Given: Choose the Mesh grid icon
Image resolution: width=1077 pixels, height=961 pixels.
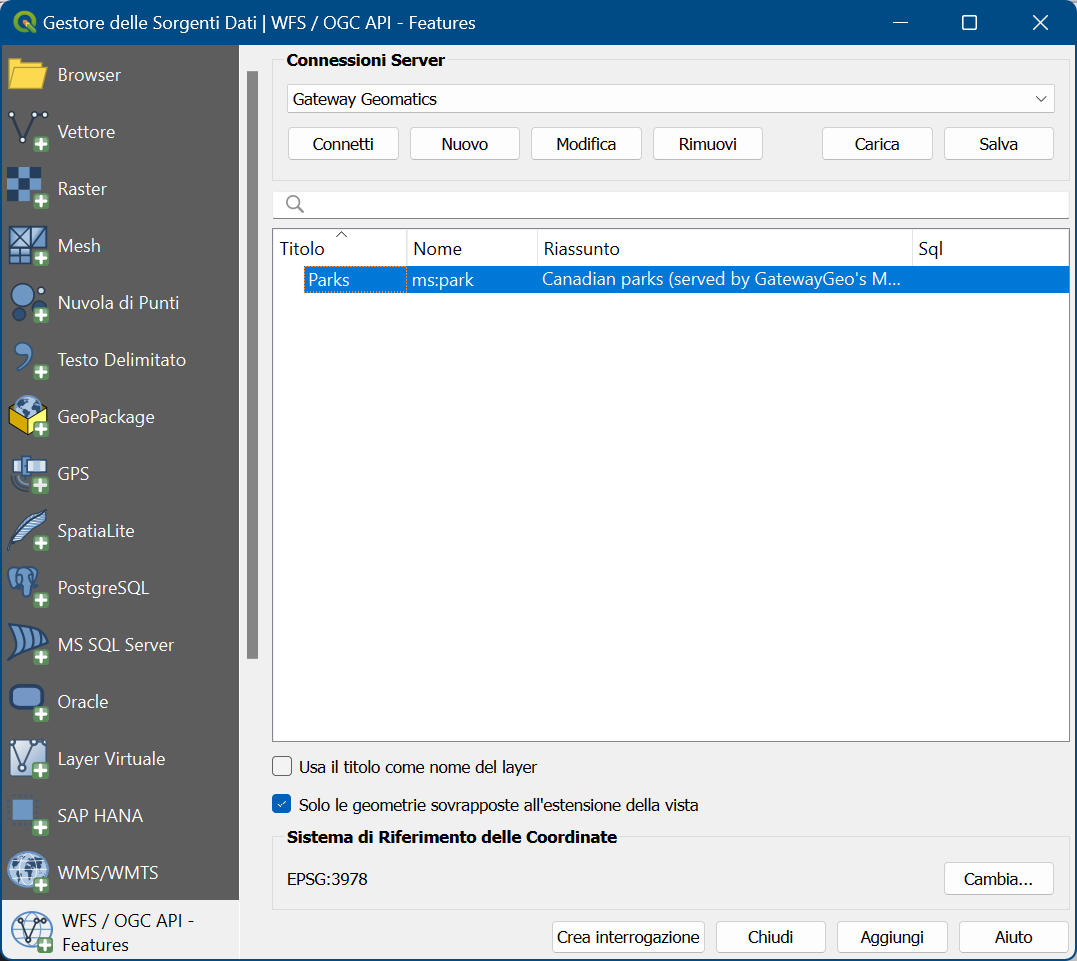Looking at the screenshot, I should (27, 245).
